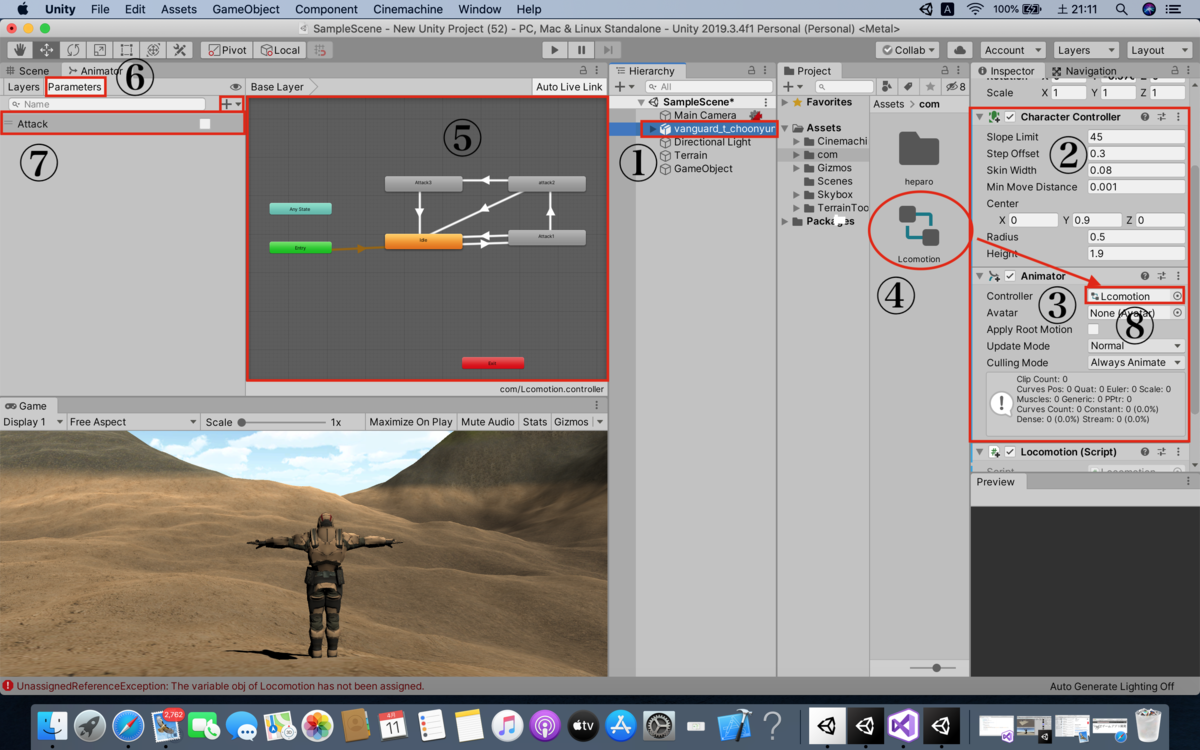Screen dimensions: 1200x750
Task: Open Animator component more options menu
Action: 1178,276
